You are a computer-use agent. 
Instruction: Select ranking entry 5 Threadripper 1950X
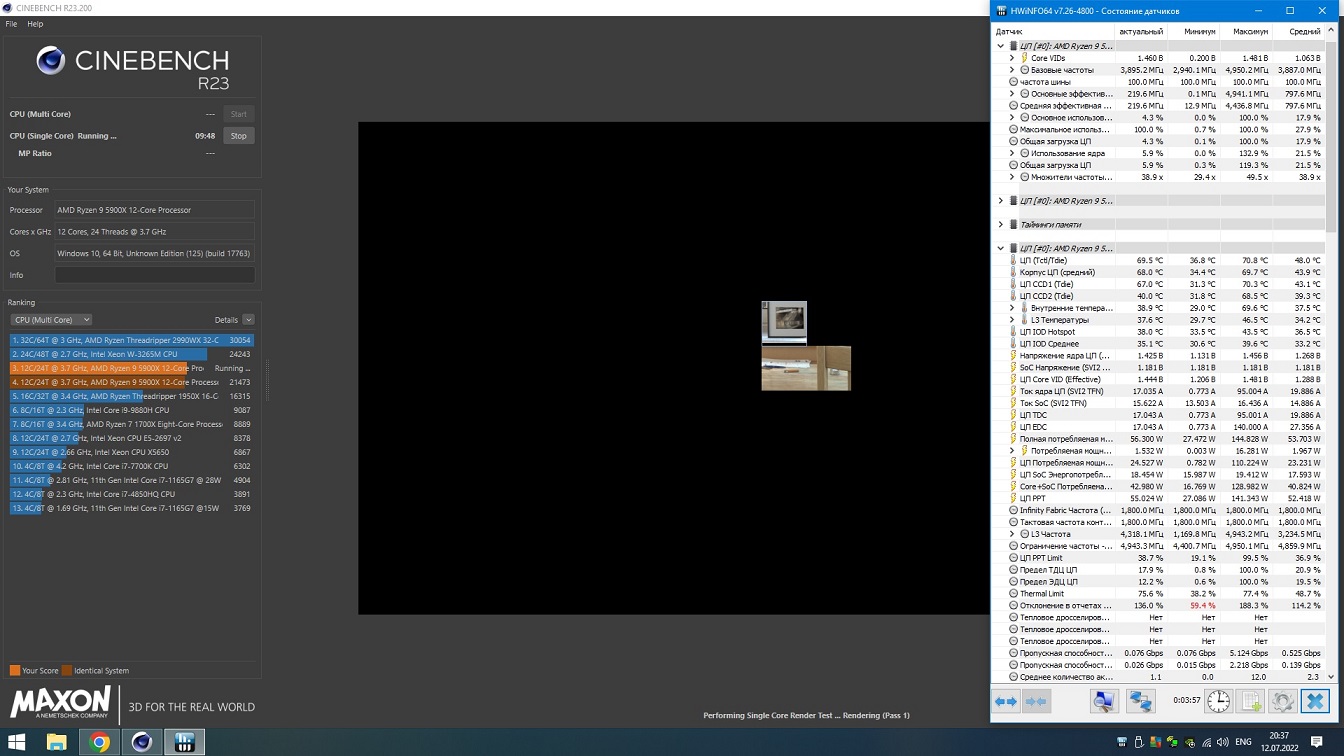132,396
